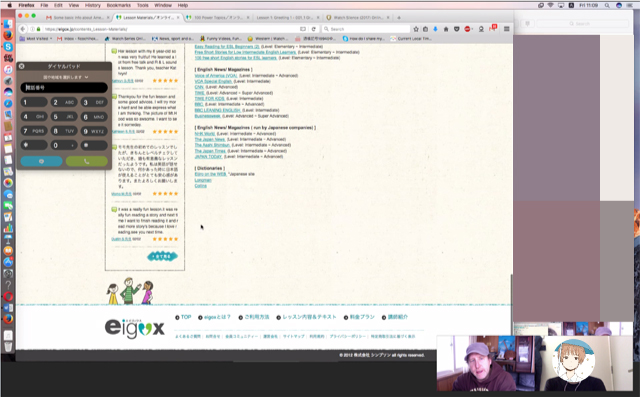Click the green call button on dial pad
640x397 pixels.
pyautogui.click(x=87, y=161)
